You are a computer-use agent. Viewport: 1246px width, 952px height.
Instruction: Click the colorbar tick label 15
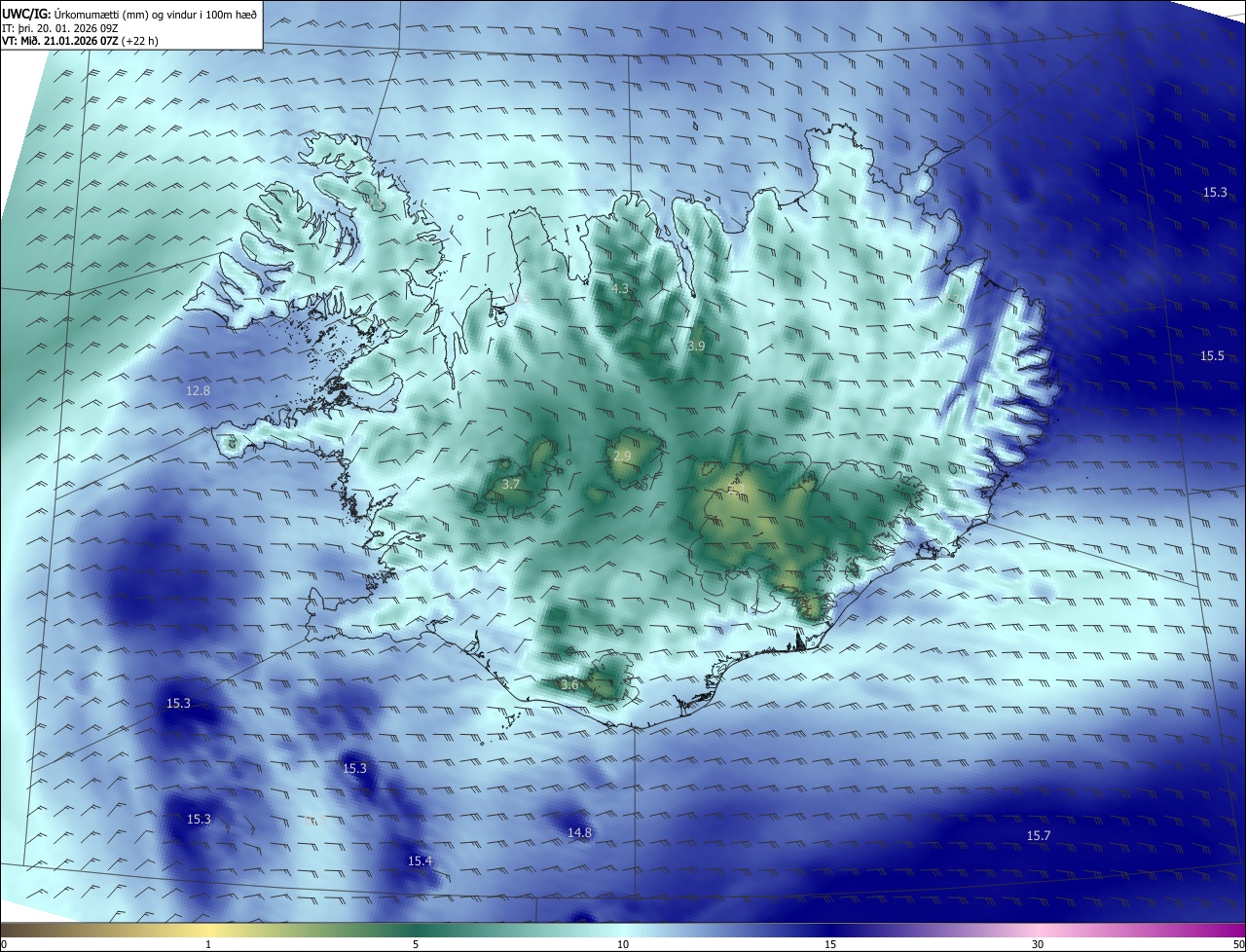coord(830,944)
